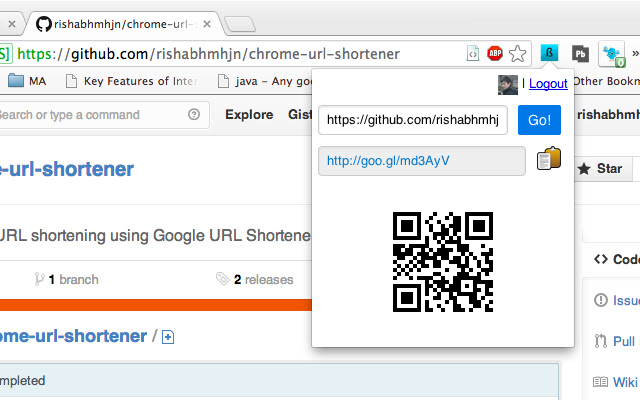Focus the long URL input field
The width and height of the screenshot is (640, 400).
click(413, 120)
